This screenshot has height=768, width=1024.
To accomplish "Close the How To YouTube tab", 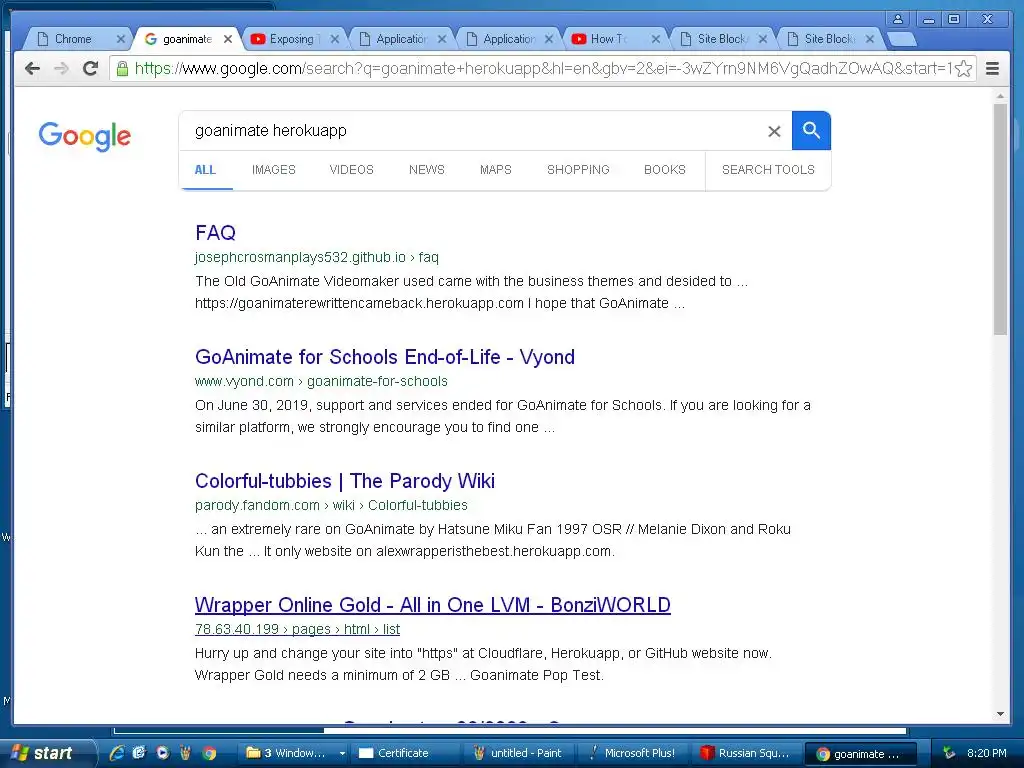I will 656,39.
